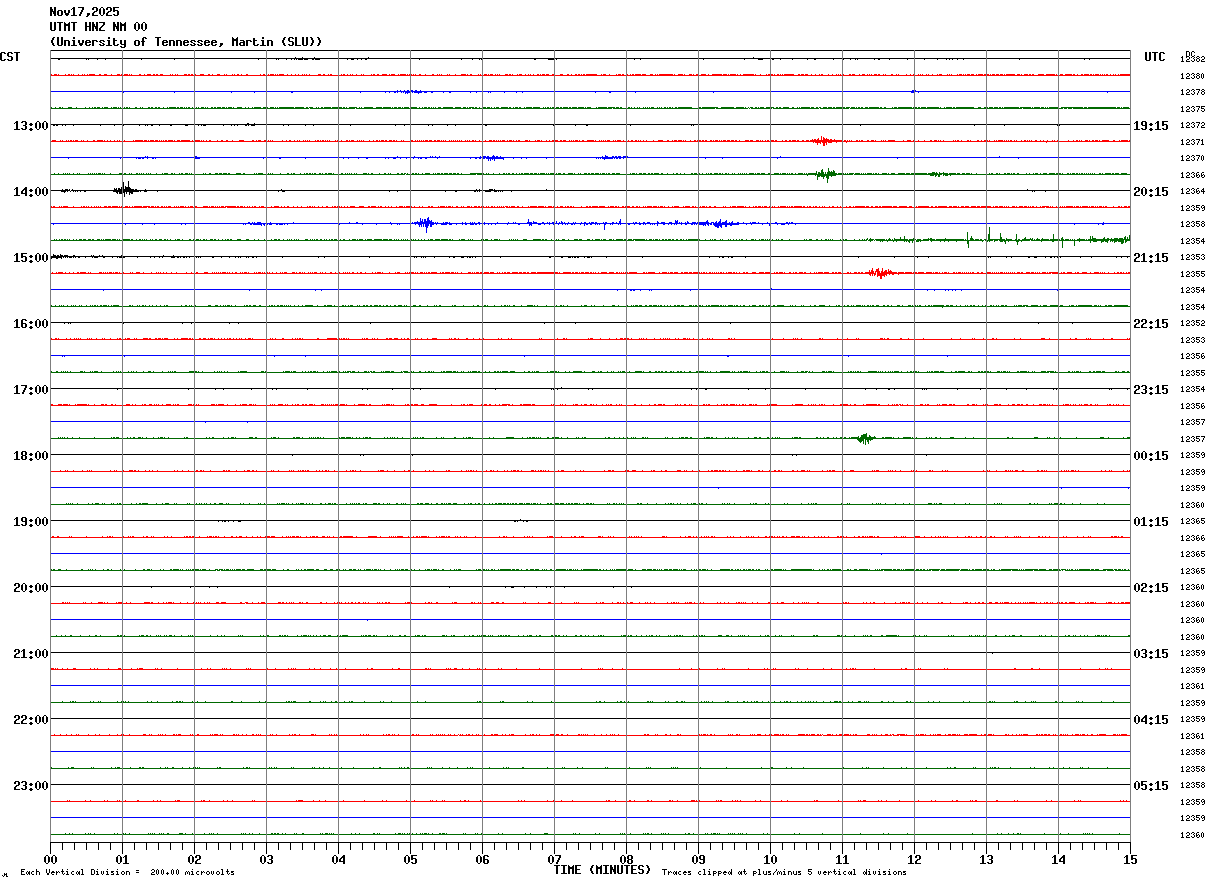
Task: Select the DC offset value 12372
Action: (1192, 125)
